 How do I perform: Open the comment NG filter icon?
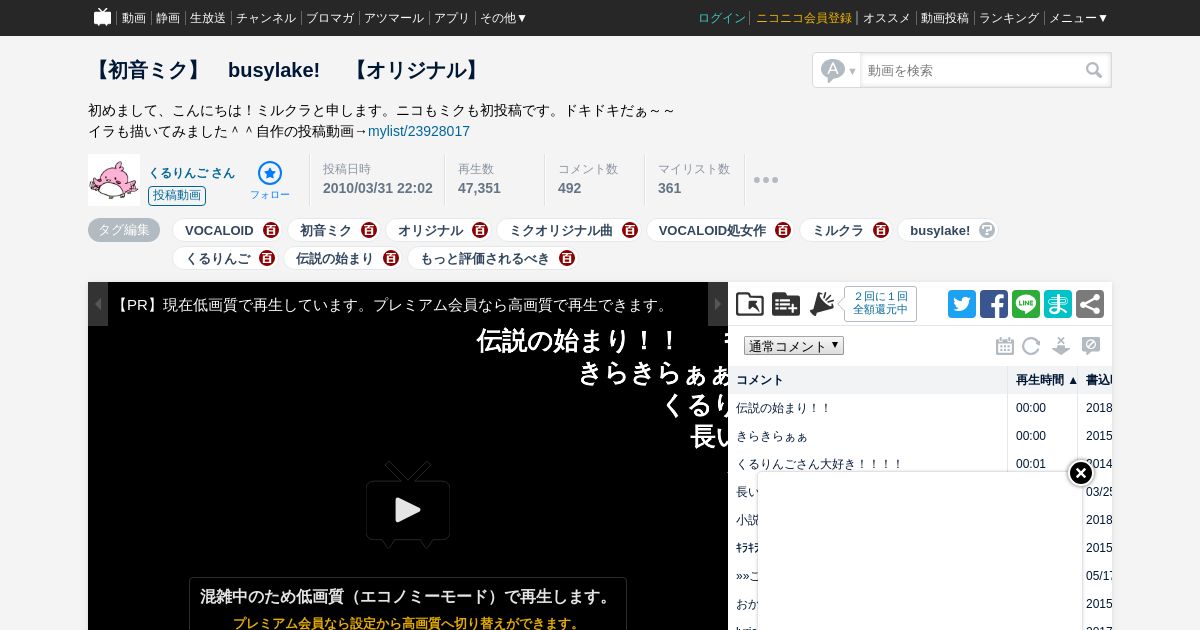pyautogui.click(x=1091, y=346)
